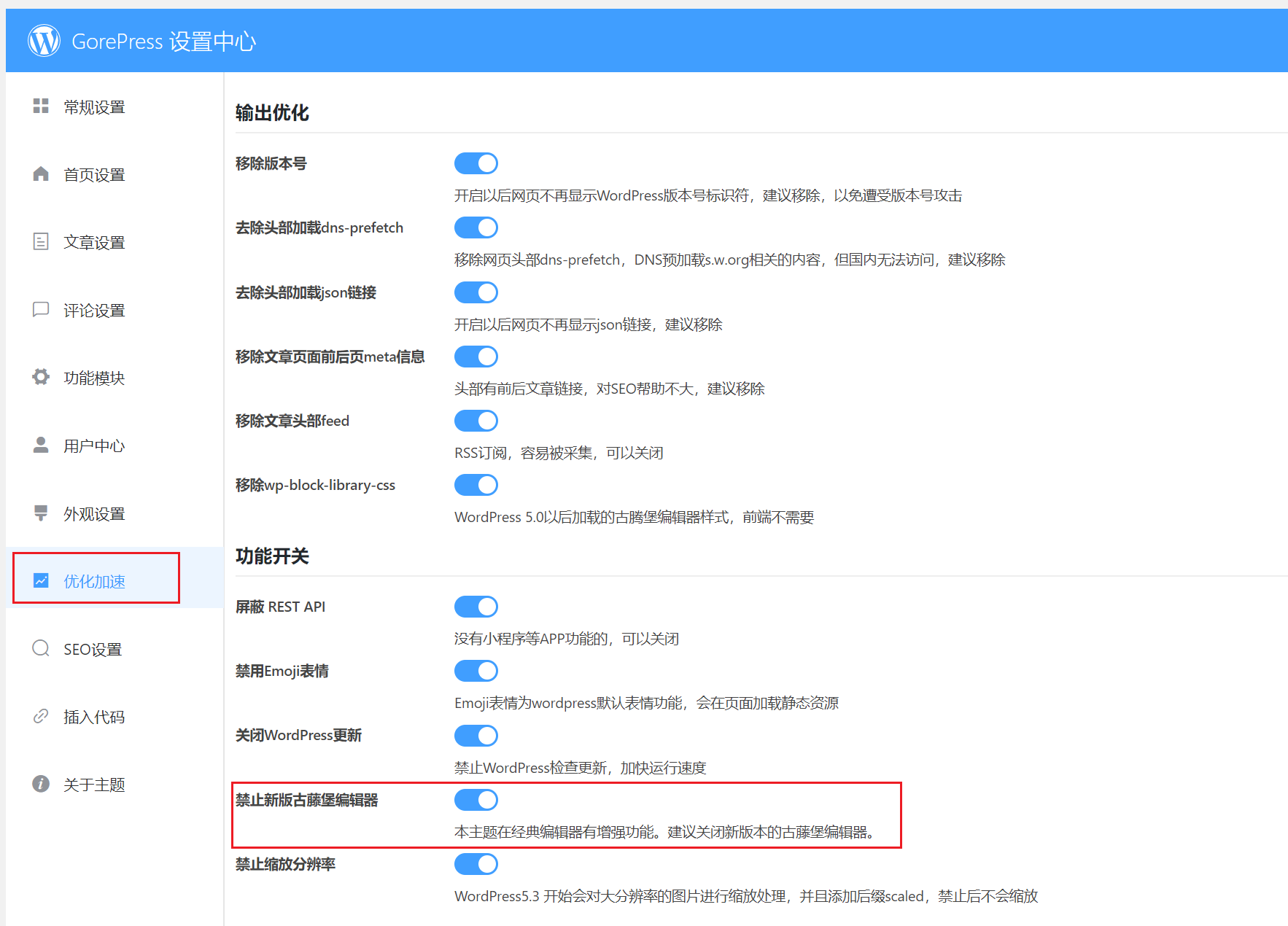The height and width of the screenshot is (926, 1288).
Task: Click the 功能开关 section heading
Action: pos(272,556)
